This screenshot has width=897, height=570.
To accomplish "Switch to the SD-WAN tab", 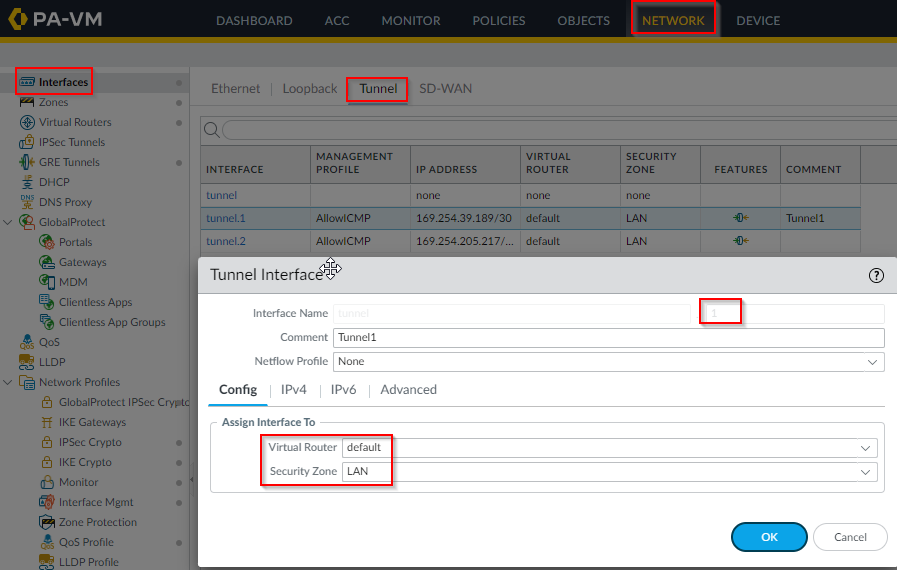I will tap(446, 89).
